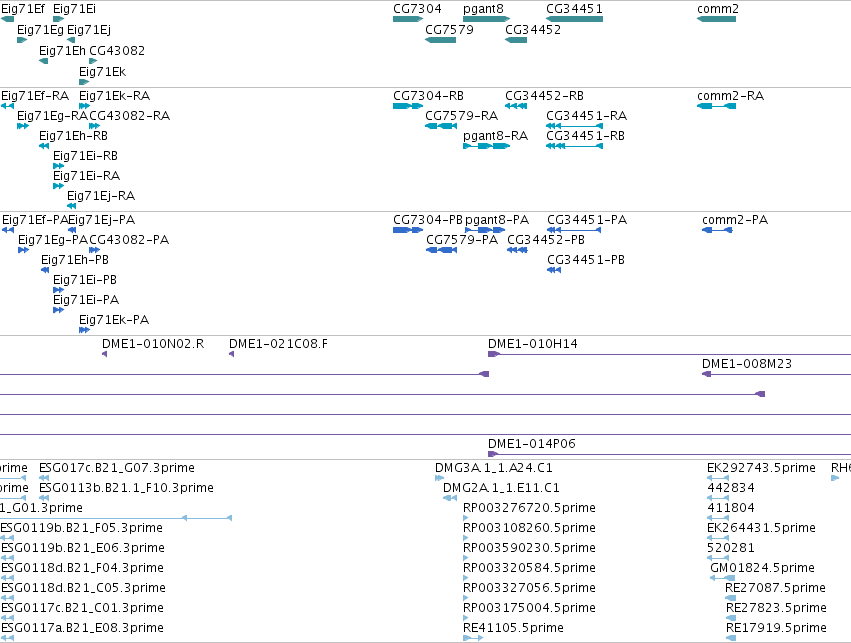Click the pgant8-RA transcript exon glyph

pos(486,146)
